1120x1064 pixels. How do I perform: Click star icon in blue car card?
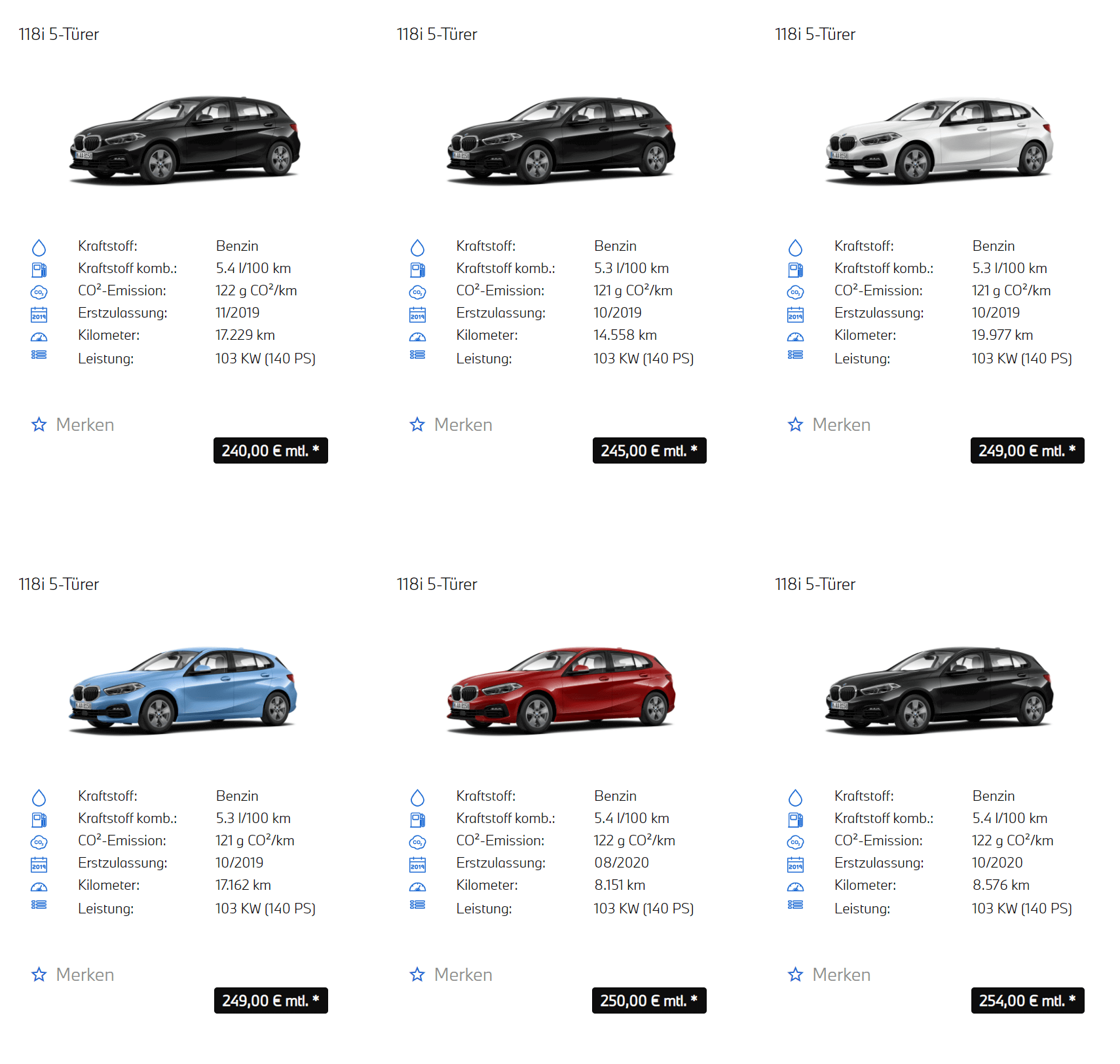(39, 974)
